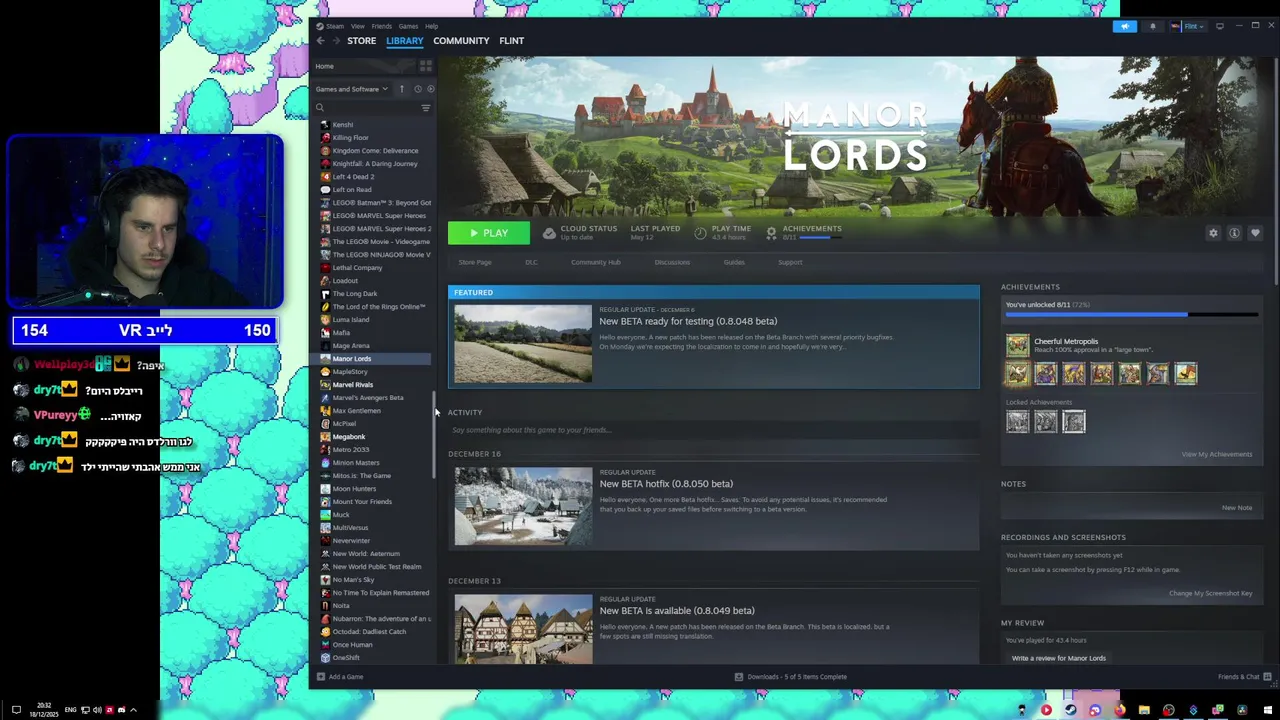Screen dimensions: 1280x720
Task: Open the Discussions link
Action: click(x=672, y=262)
